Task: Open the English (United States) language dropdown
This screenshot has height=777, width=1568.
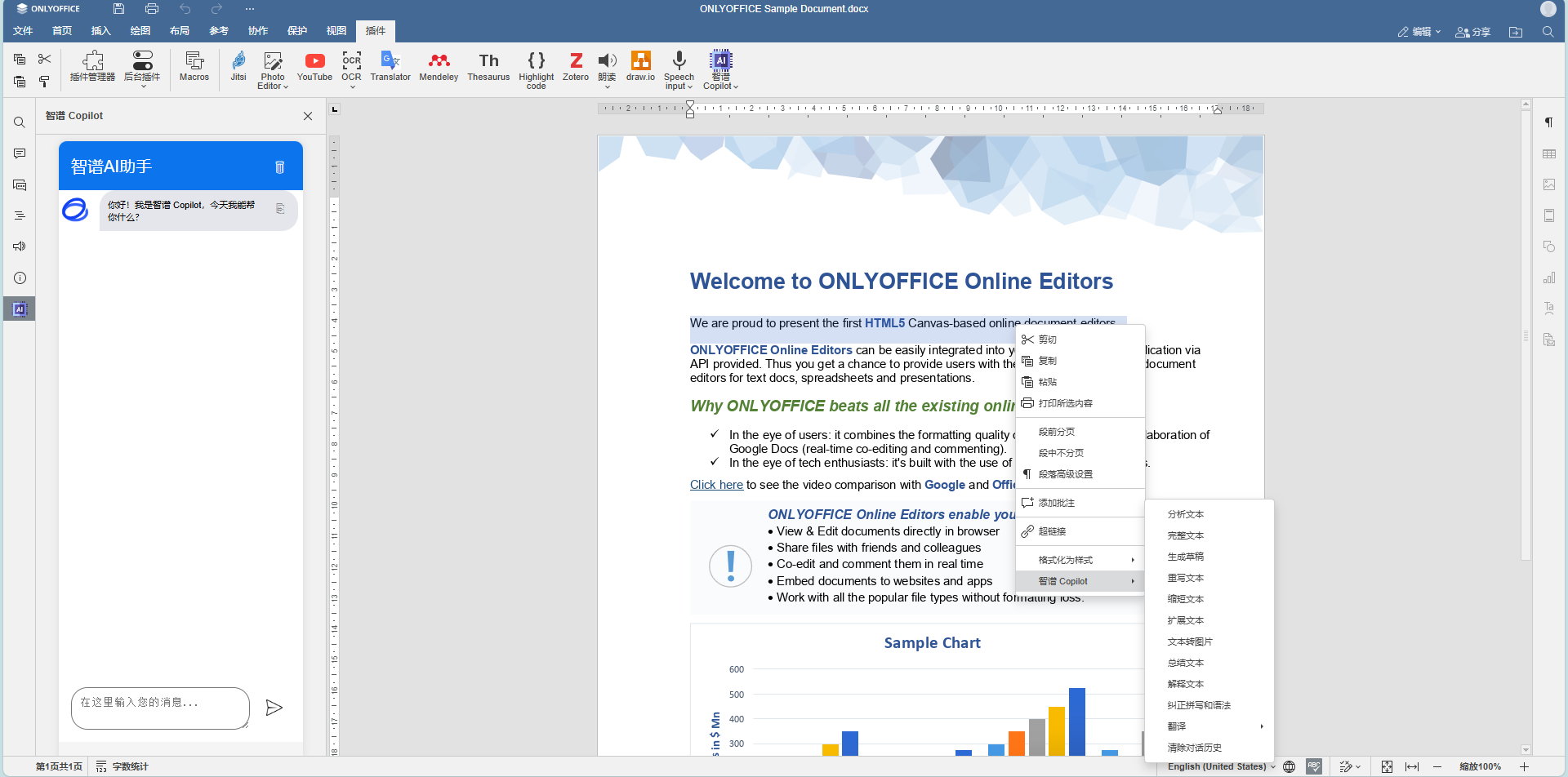Action: (x=1221, y=766)
